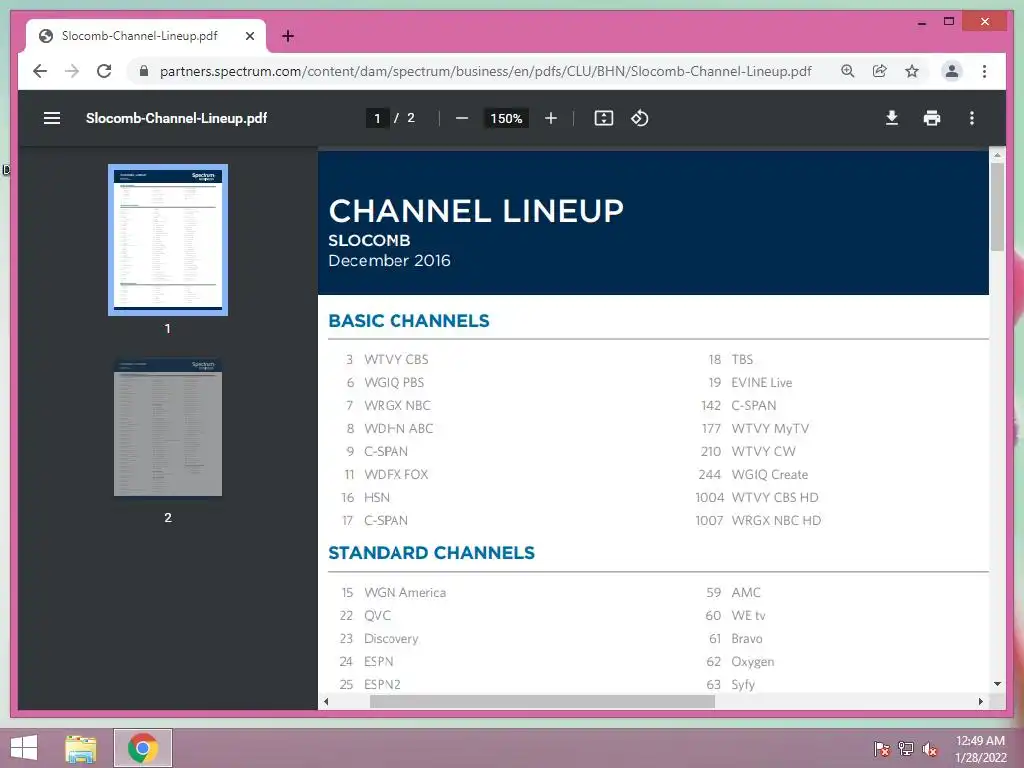Click the WRGX NBC channel 7 entry
The height and width of the screenshot is (768, 1024).
click(388, 406)
